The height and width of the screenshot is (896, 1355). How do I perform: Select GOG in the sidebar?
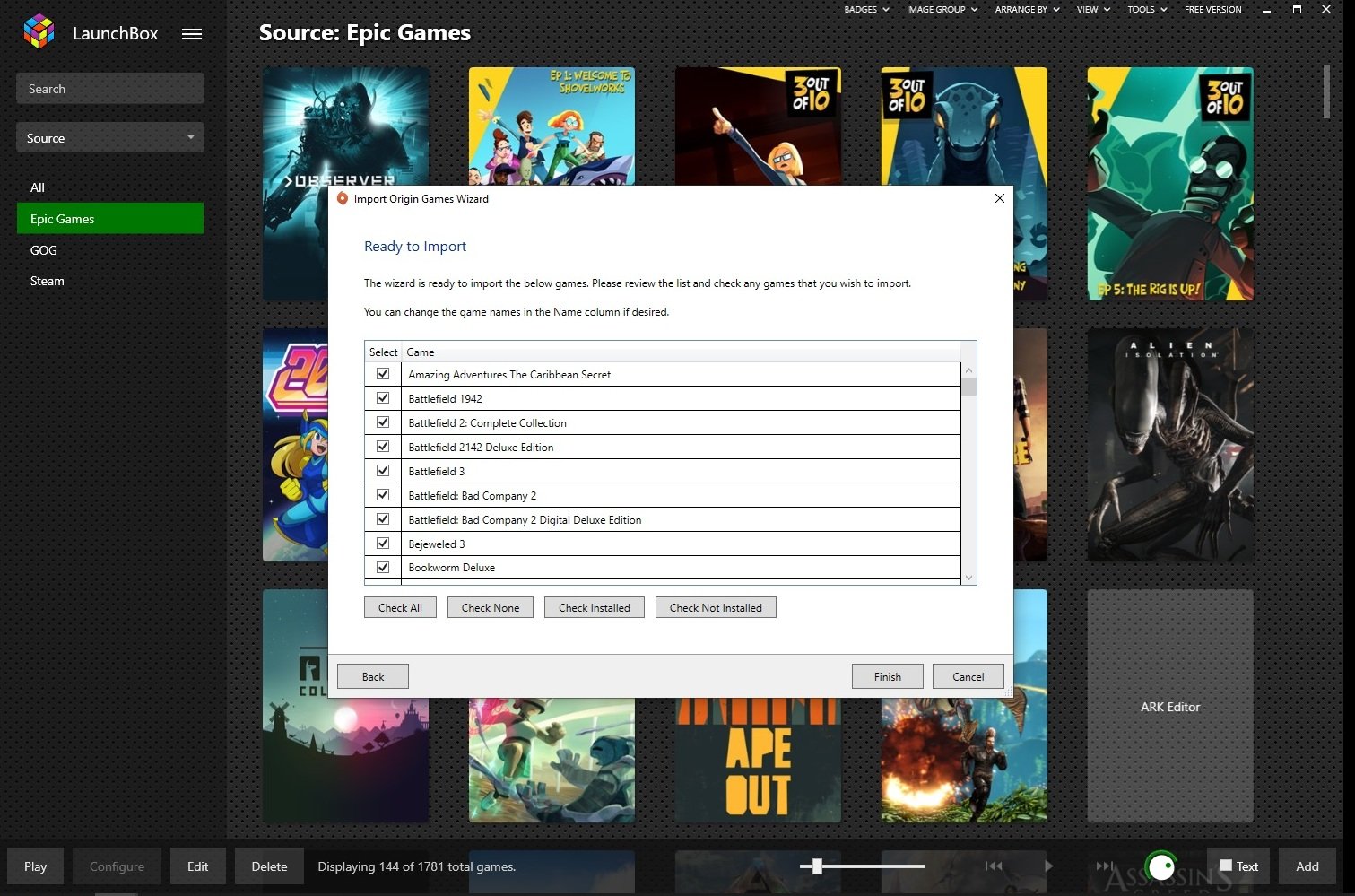(x=110, y=250)
